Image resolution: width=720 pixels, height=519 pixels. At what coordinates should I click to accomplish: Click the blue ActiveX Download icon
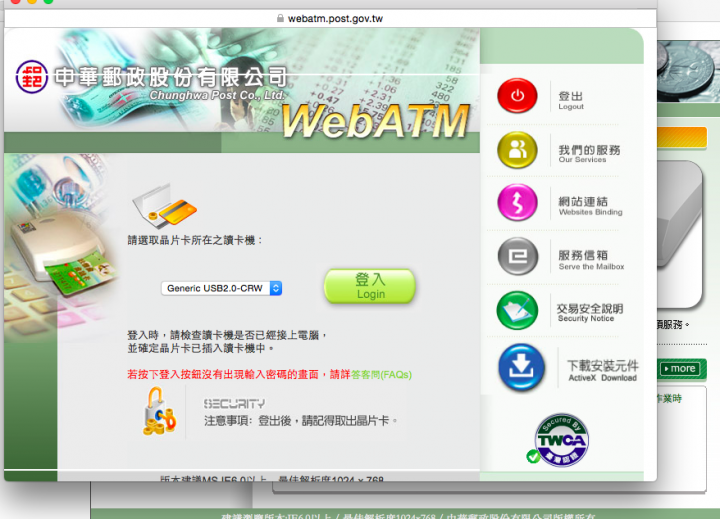pyautogui.click(x=522, y=367)
